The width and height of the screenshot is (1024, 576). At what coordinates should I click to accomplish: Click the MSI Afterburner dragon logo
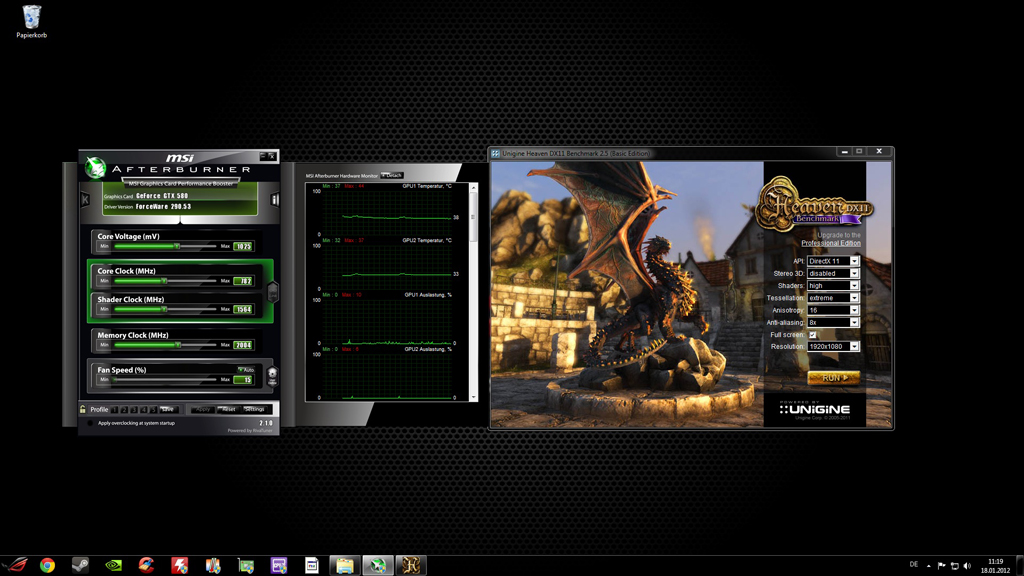tap(95, 168)
